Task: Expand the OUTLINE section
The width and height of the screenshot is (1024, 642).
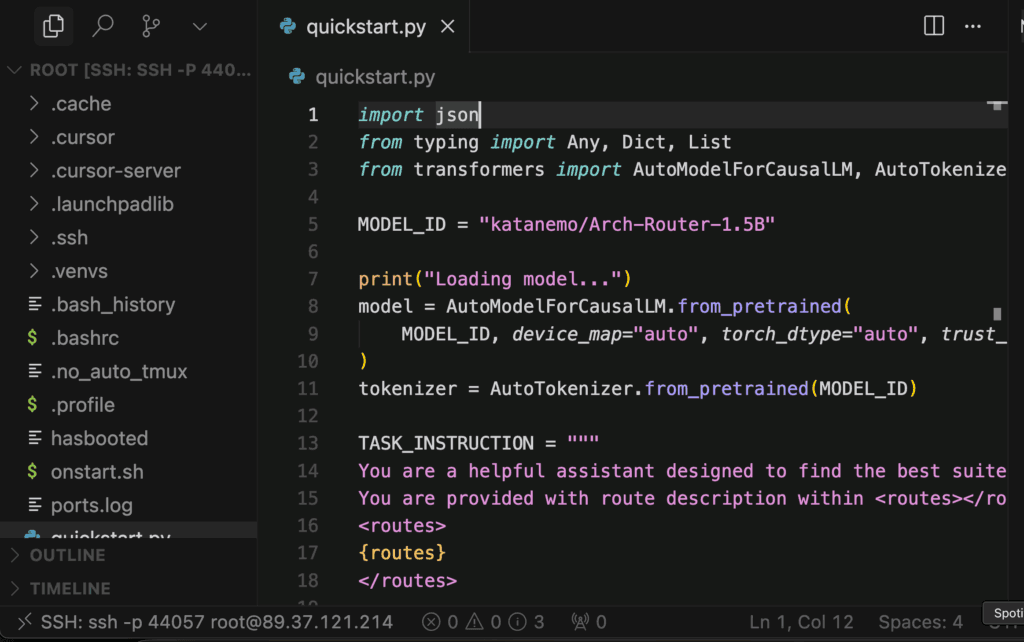Action: [x=66, y=555]
